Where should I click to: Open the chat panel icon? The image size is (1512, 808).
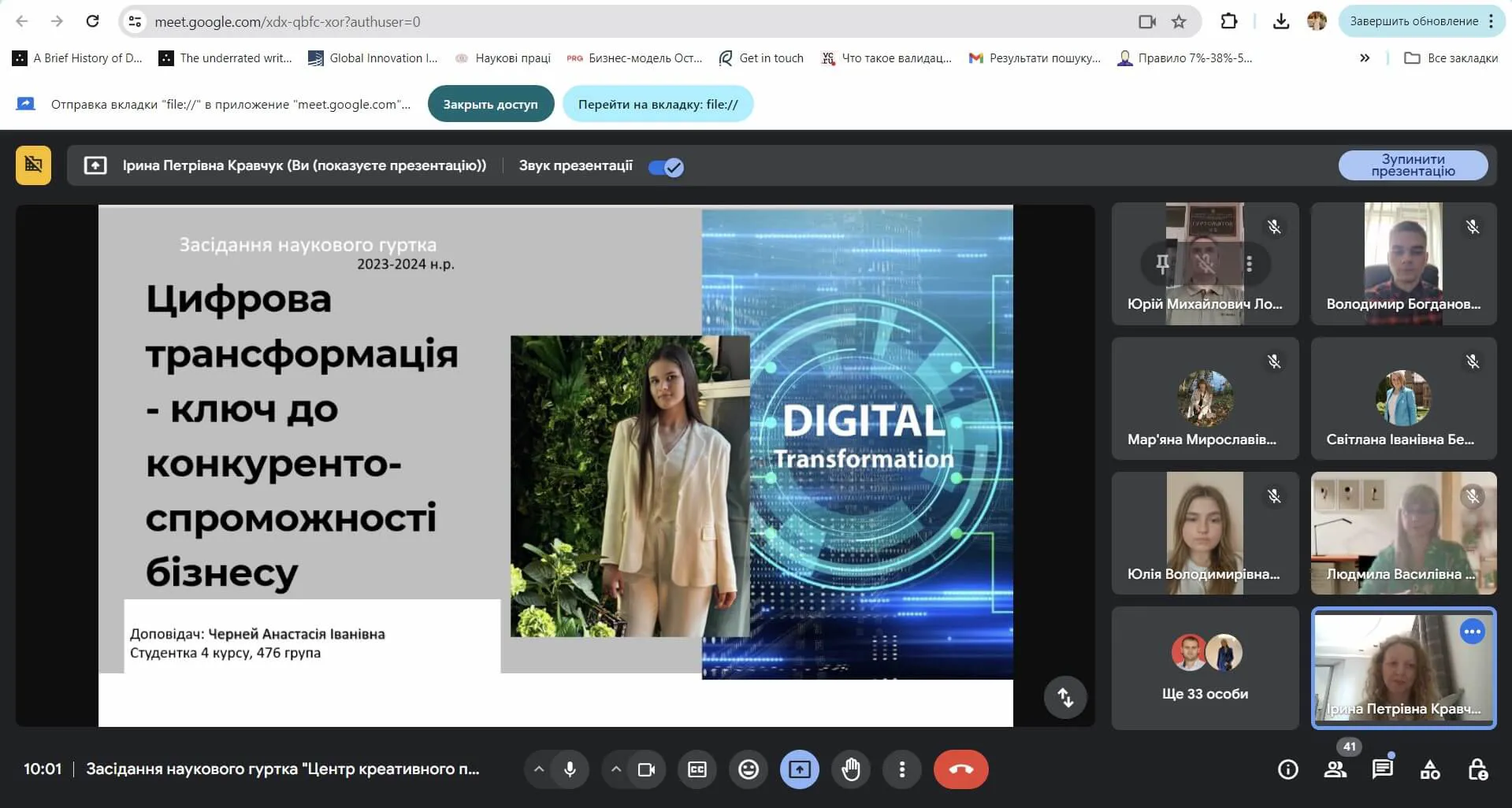[x=1382, y=769]
